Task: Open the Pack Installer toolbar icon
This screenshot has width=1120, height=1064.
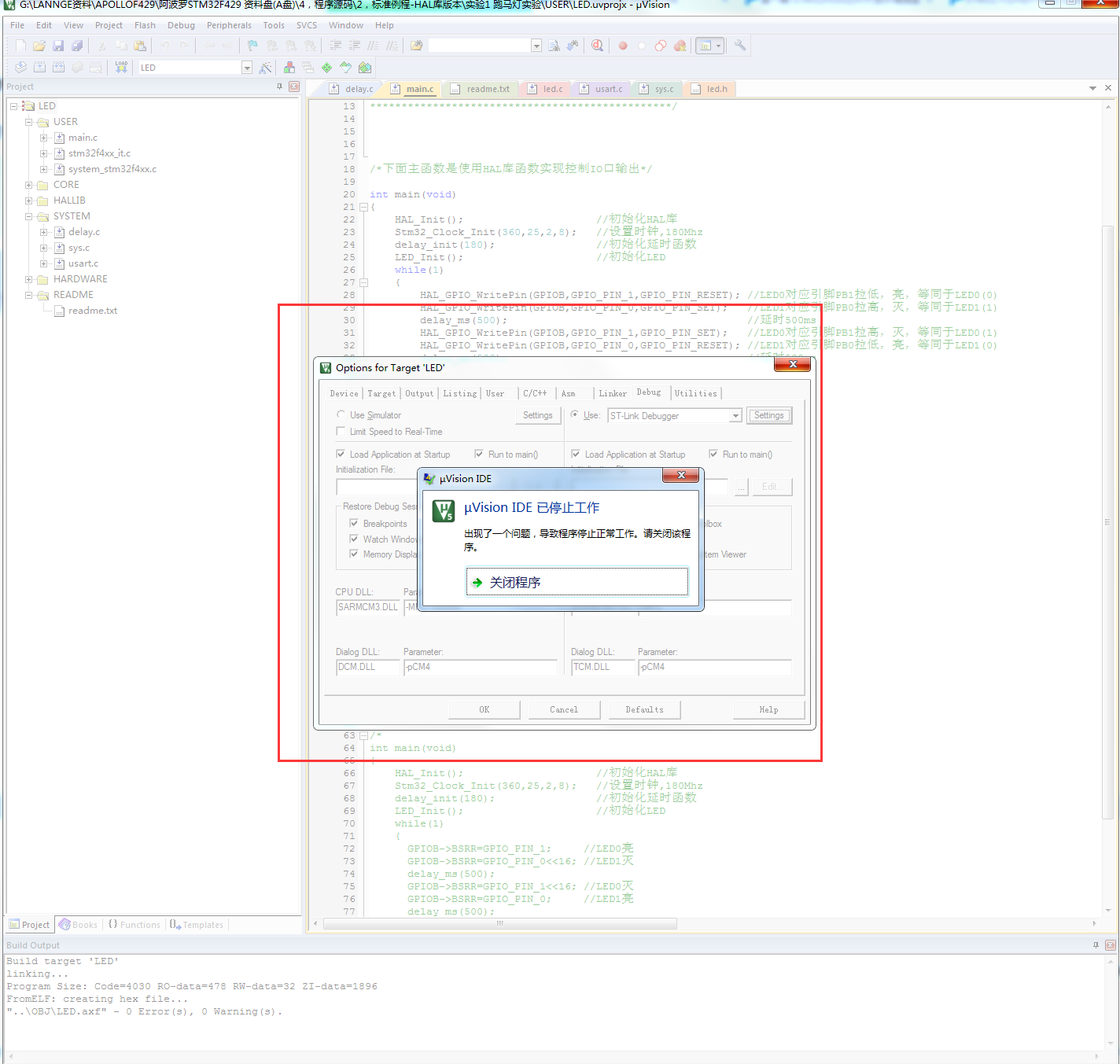Action: pos(365,68)
